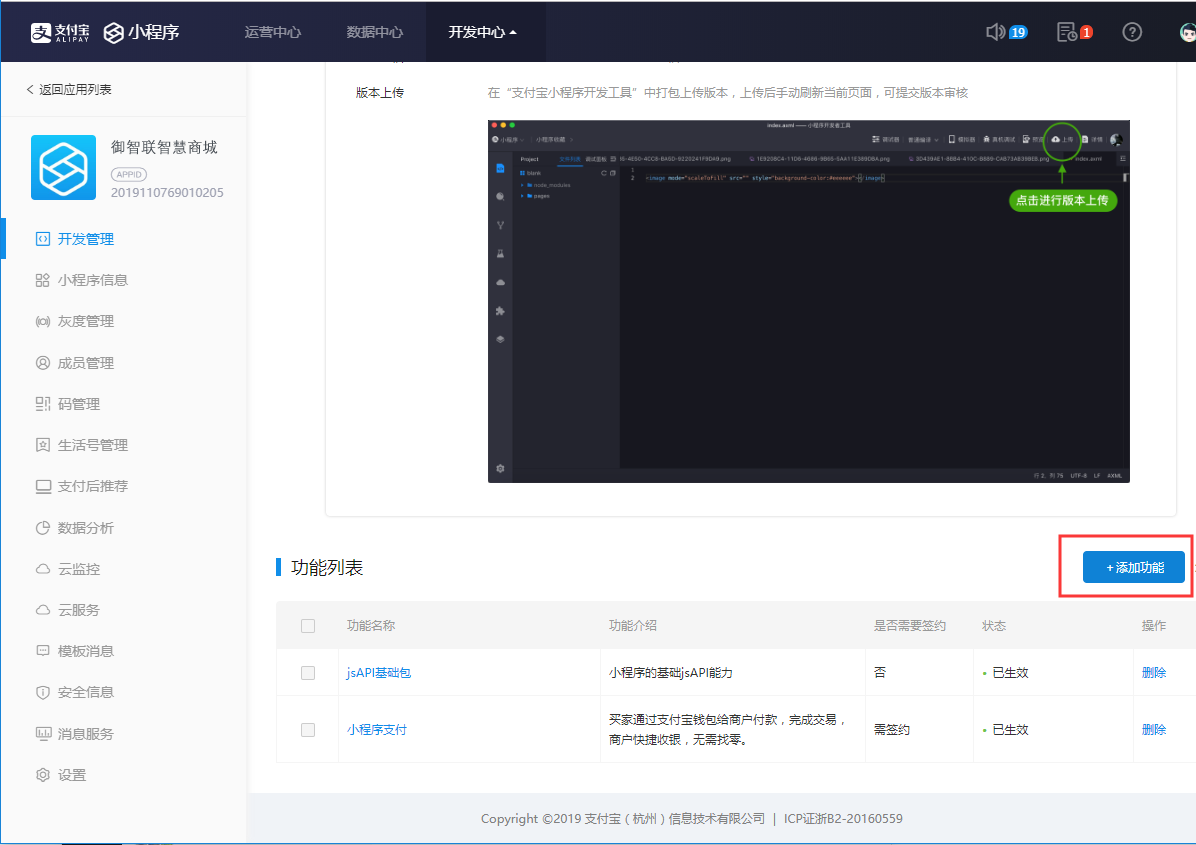Click the user avatar icon
The height and width of the screenshot is (845, 1196).
tap(1186, 32)
